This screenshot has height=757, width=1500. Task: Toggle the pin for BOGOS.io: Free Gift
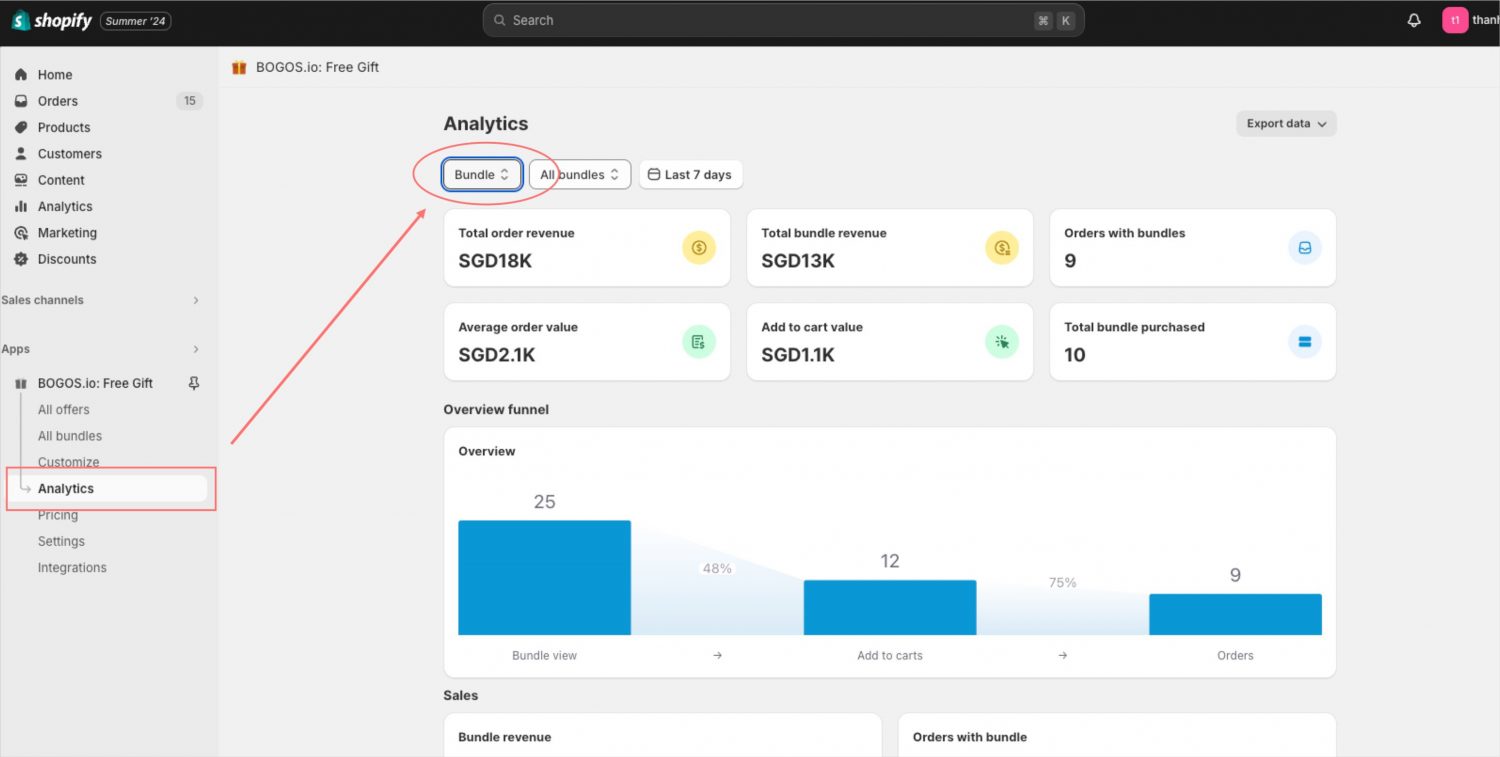[196, 382]
